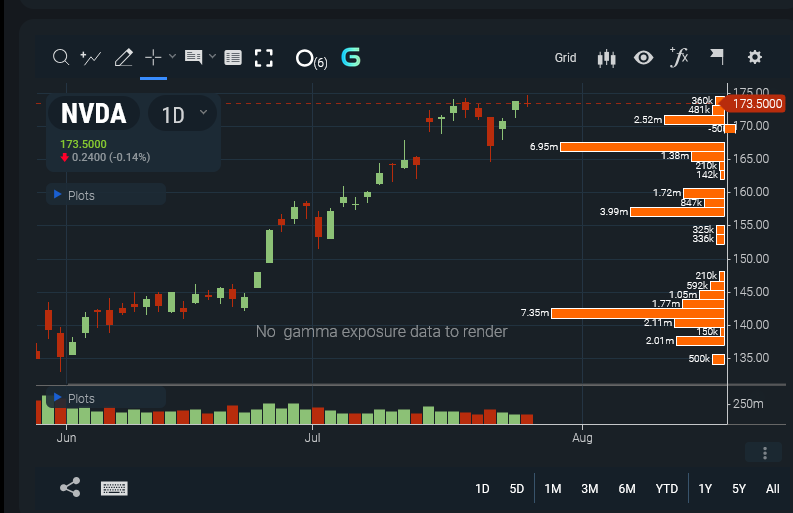The image size is (793, 513).
Task: Click the 250m volume axis label
Action: [x=748, y=404]
